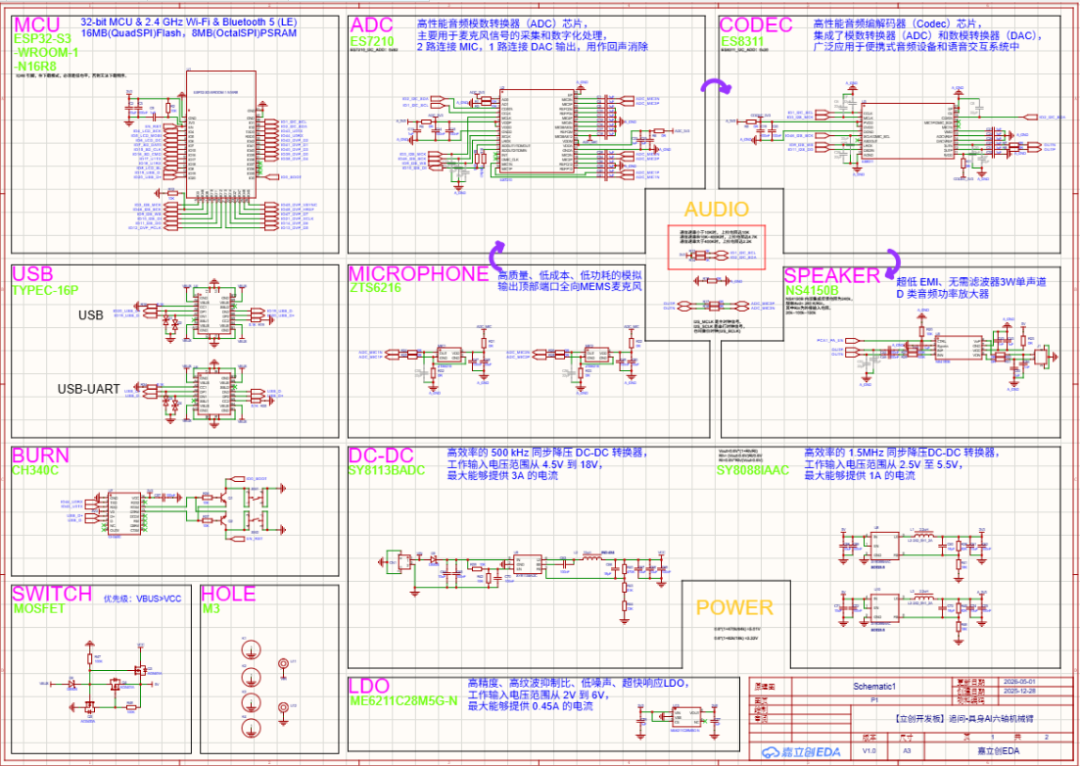1080x766 pixels.
Task: Click the HOLE section heading
Action: tap(228, 594)
